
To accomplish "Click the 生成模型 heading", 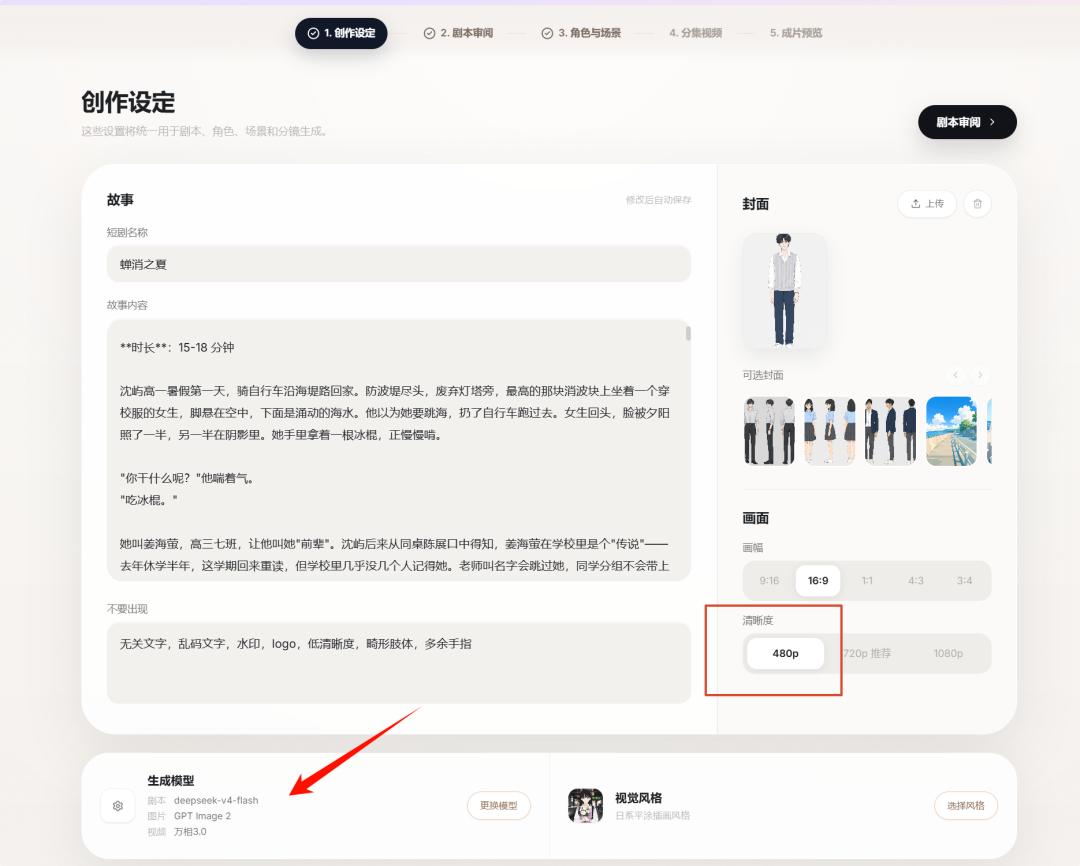I will 171,781.
